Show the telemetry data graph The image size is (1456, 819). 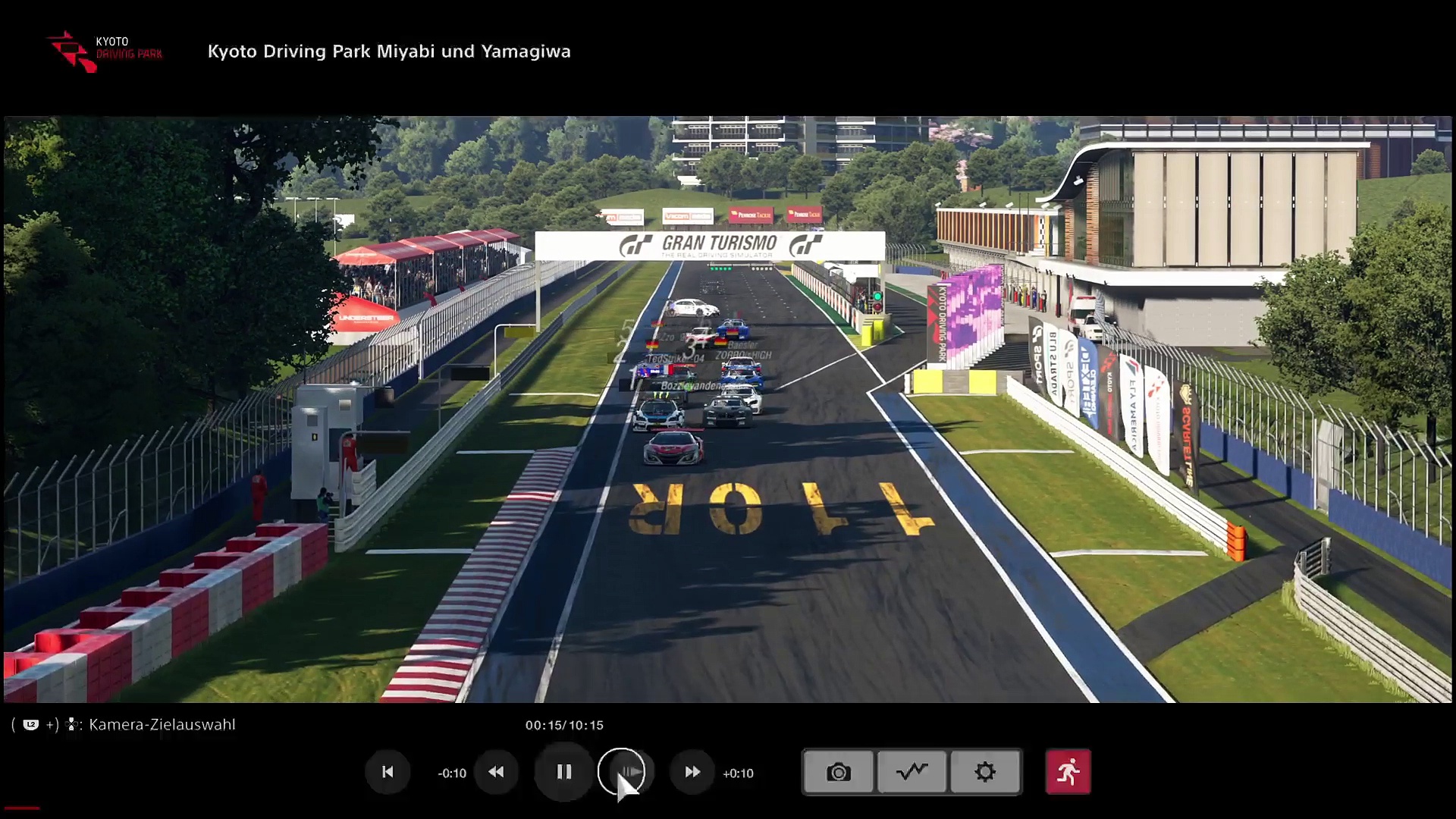click(x=912, y=772)
